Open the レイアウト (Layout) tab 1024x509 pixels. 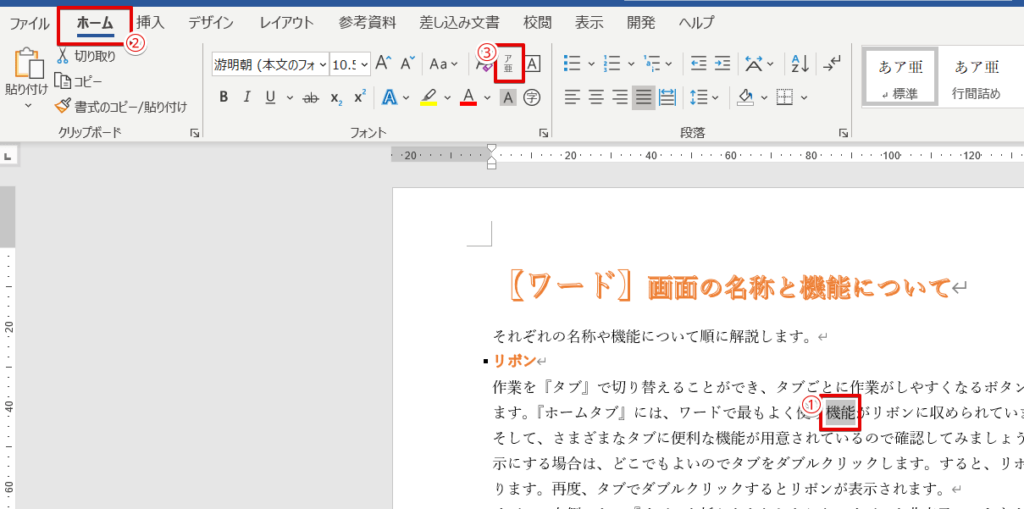286,22
